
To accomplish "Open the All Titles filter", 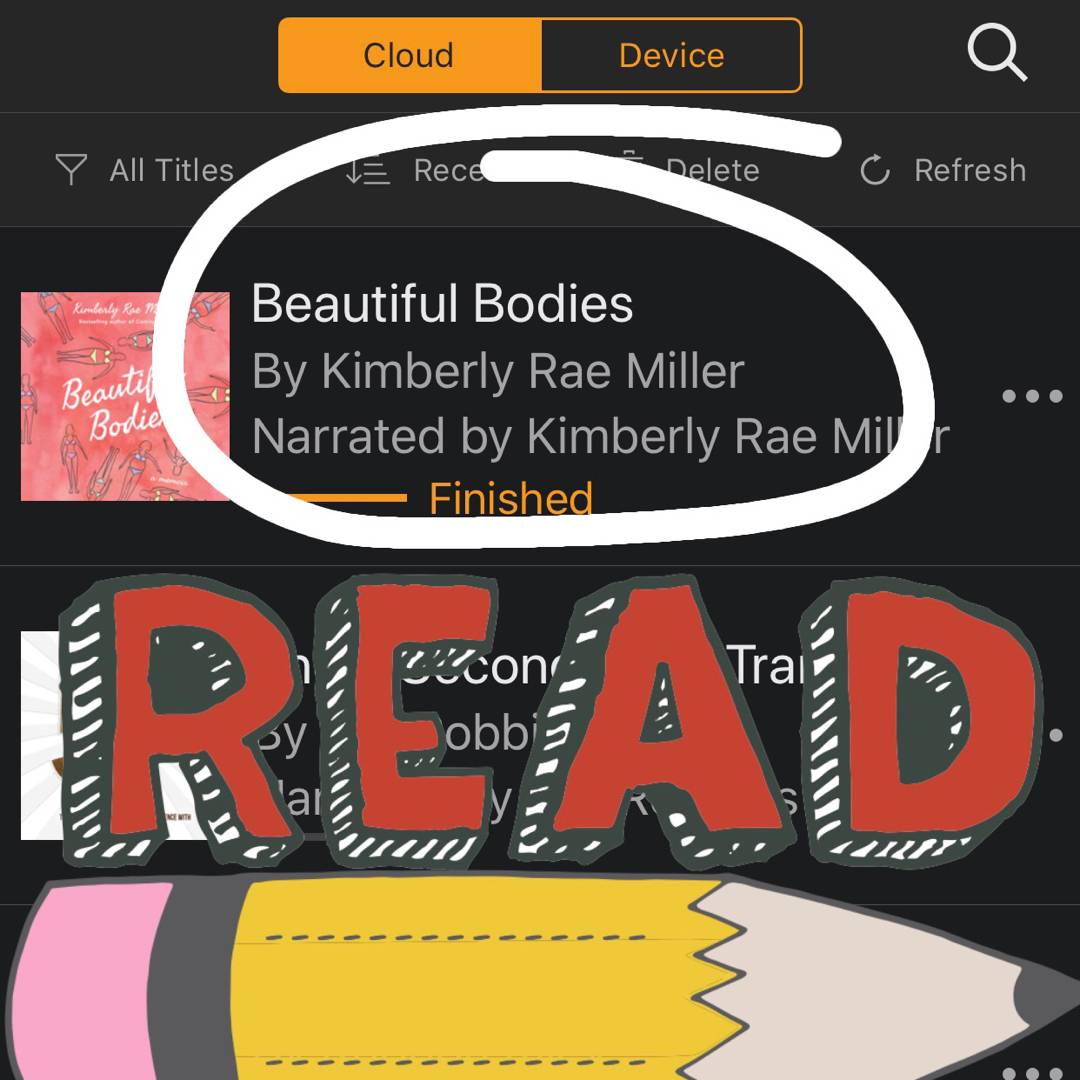I will 172,170.
